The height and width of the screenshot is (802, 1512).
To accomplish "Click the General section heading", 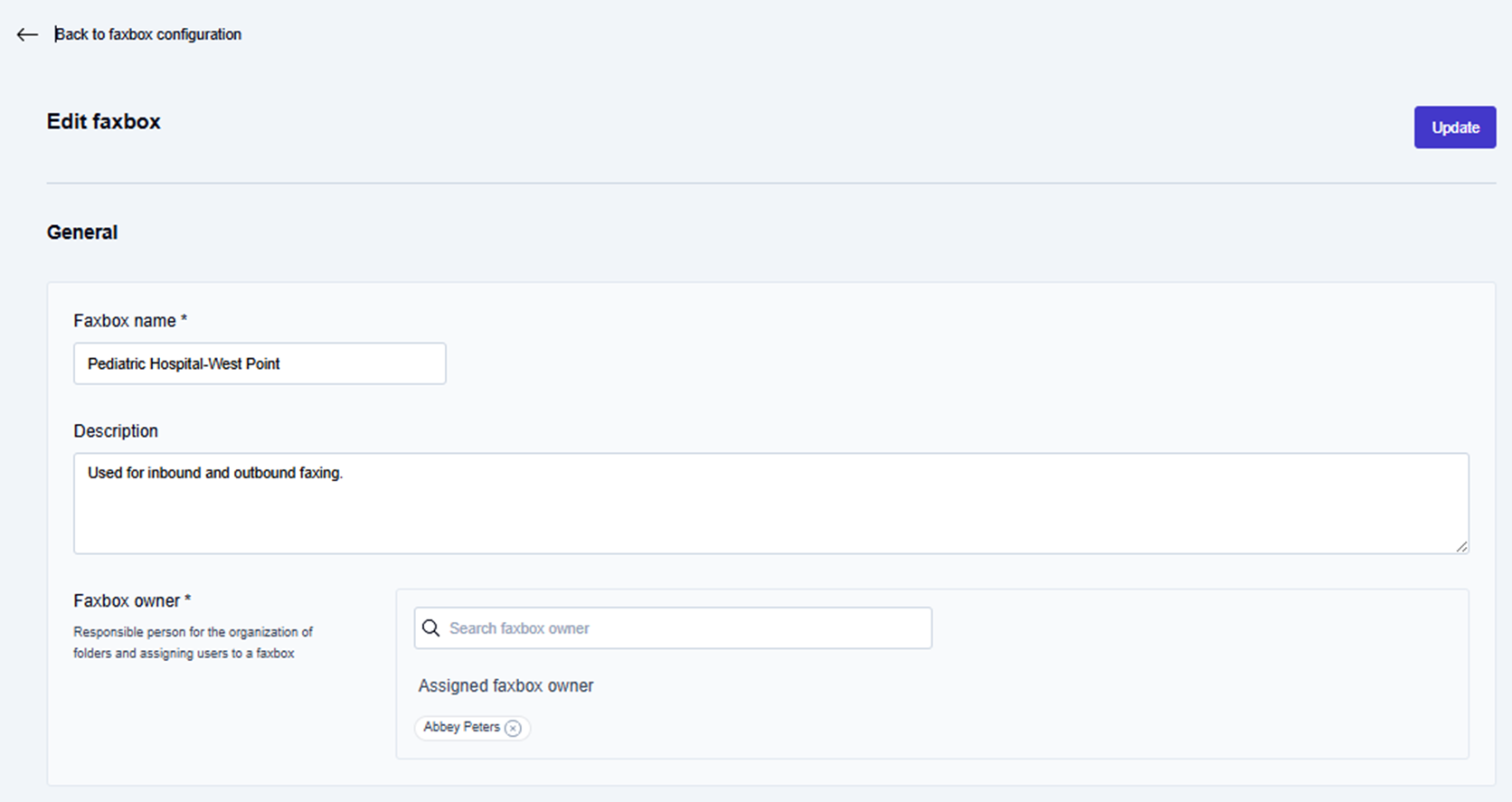I will click(x=82, y=232).
